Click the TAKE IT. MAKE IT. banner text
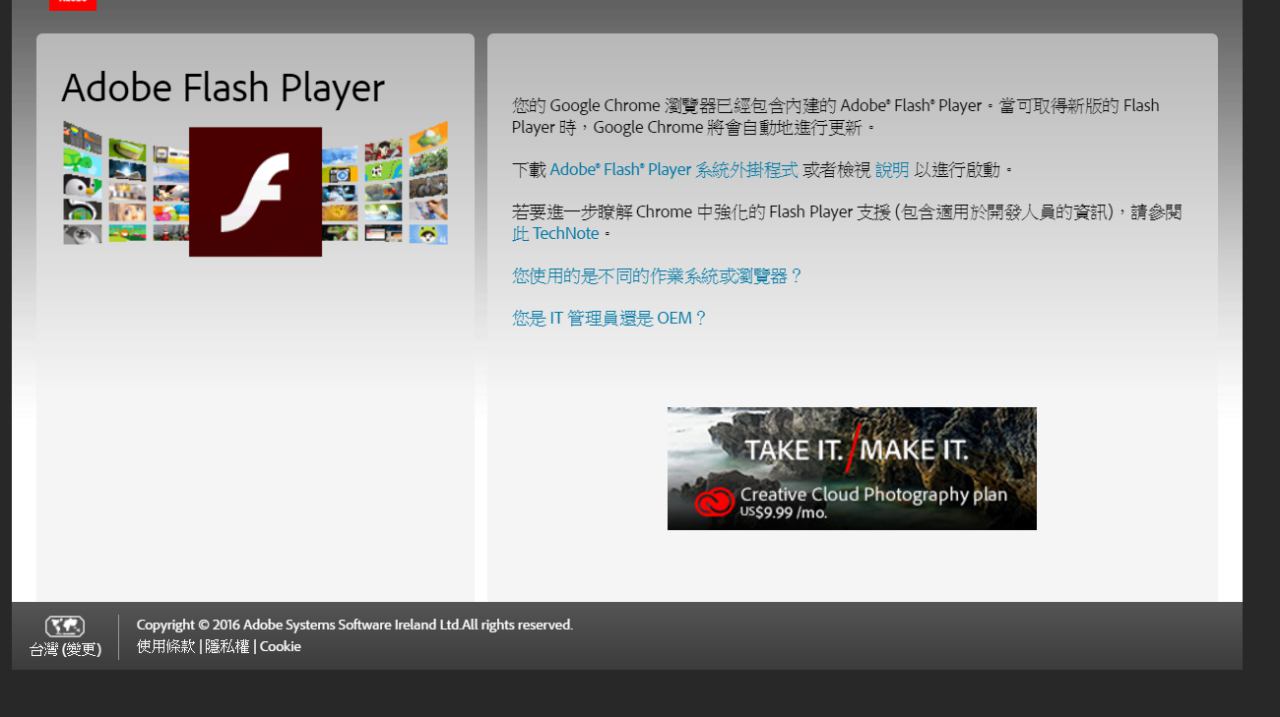 (x=856, y=449)
